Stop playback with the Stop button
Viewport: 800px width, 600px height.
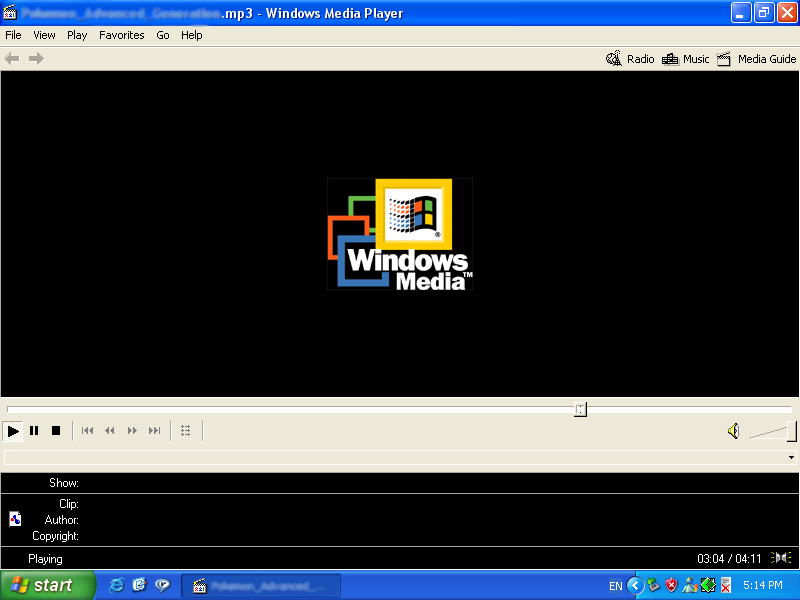point(56,431)
